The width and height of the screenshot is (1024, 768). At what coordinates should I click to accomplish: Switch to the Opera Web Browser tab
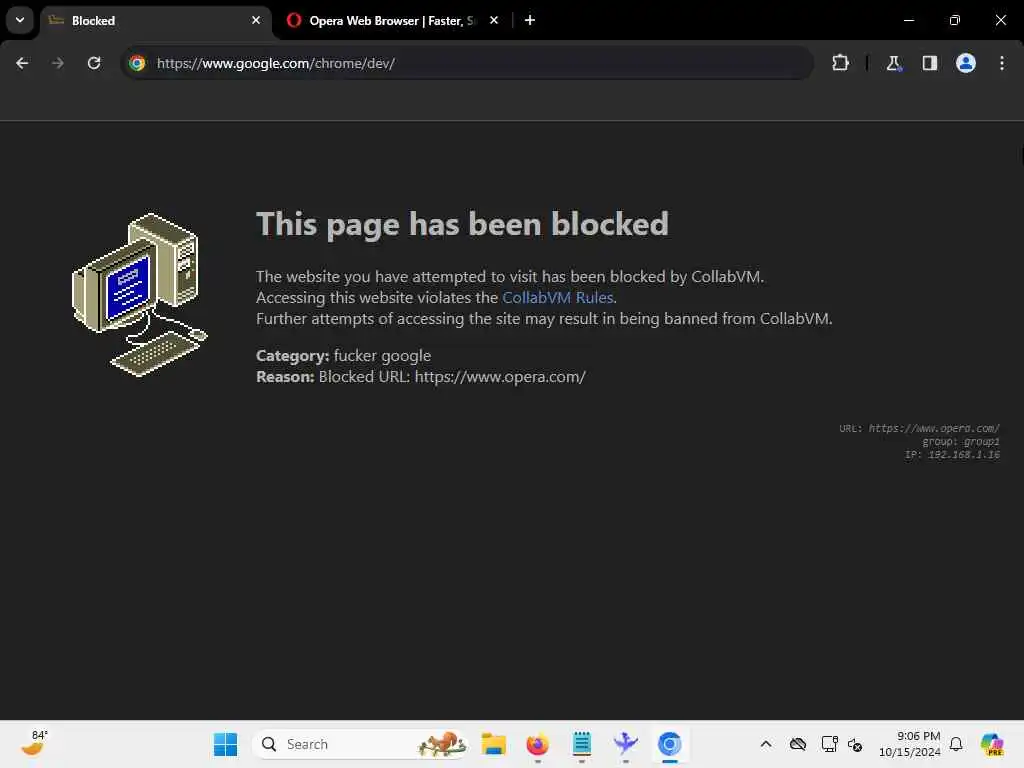coord(392,21)
